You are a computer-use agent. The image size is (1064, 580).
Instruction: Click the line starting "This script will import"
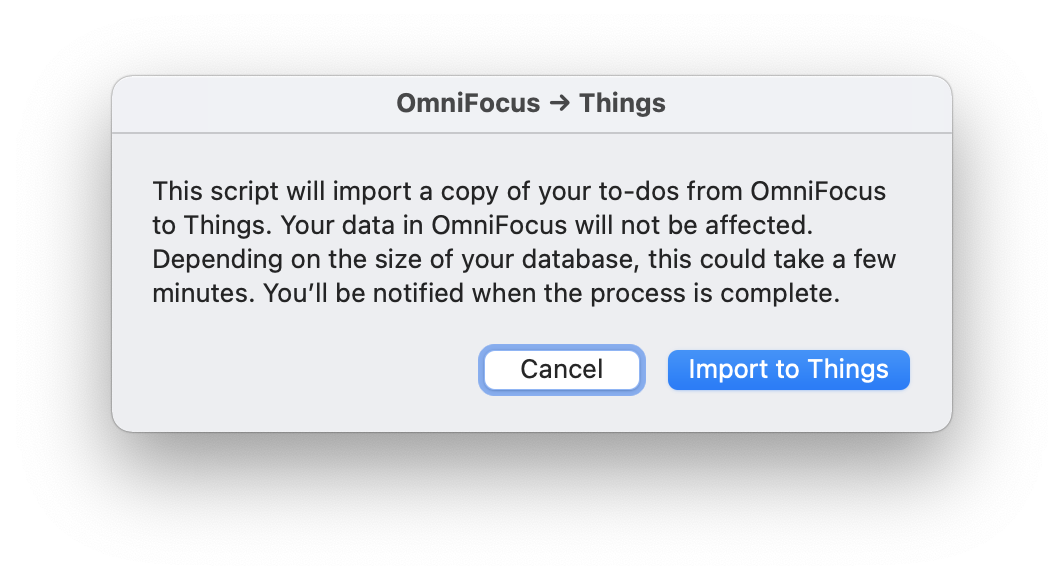pos(519,191)
